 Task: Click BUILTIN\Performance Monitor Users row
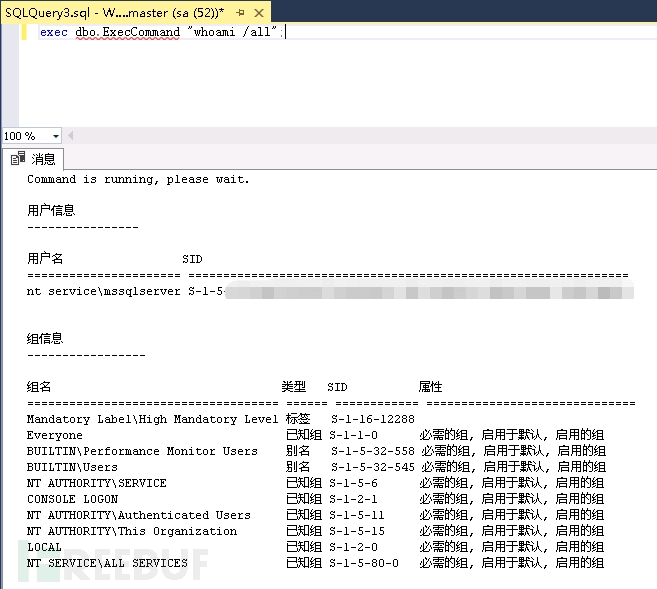click(316, 451)
